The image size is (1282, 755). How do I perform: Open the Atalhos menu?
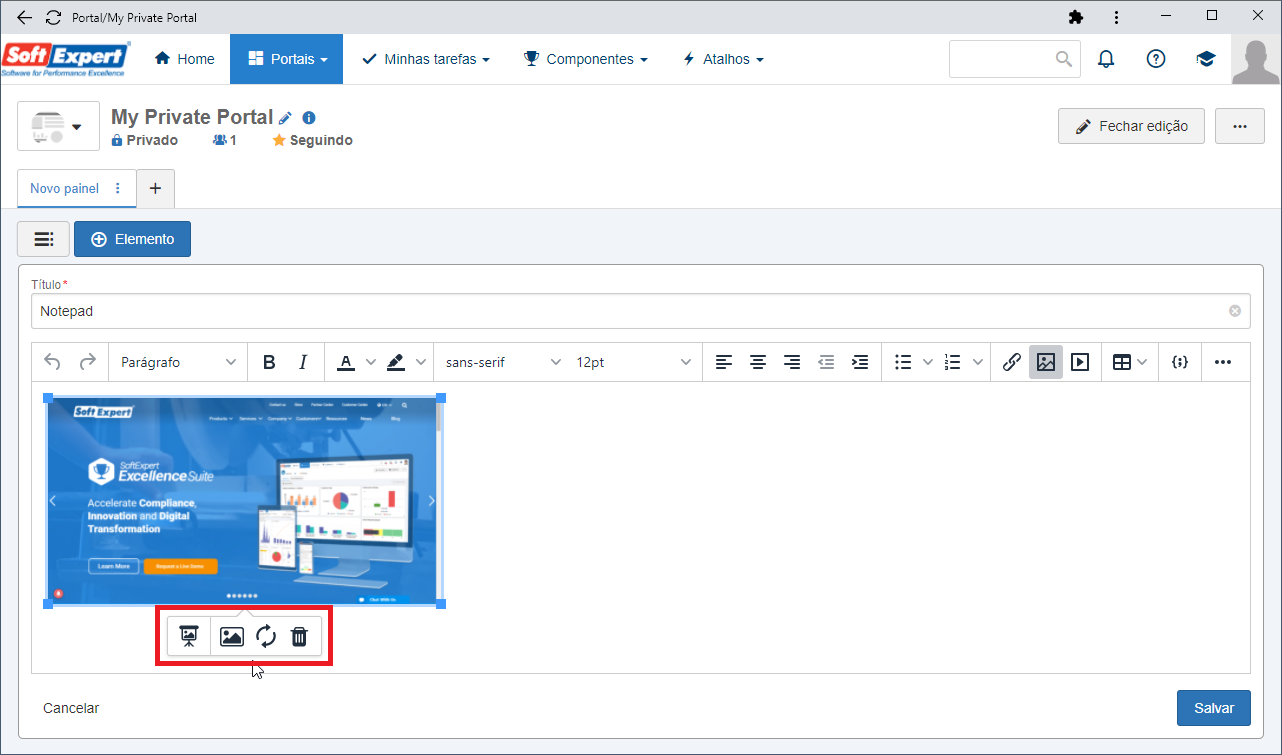click(x=723, y=59)
